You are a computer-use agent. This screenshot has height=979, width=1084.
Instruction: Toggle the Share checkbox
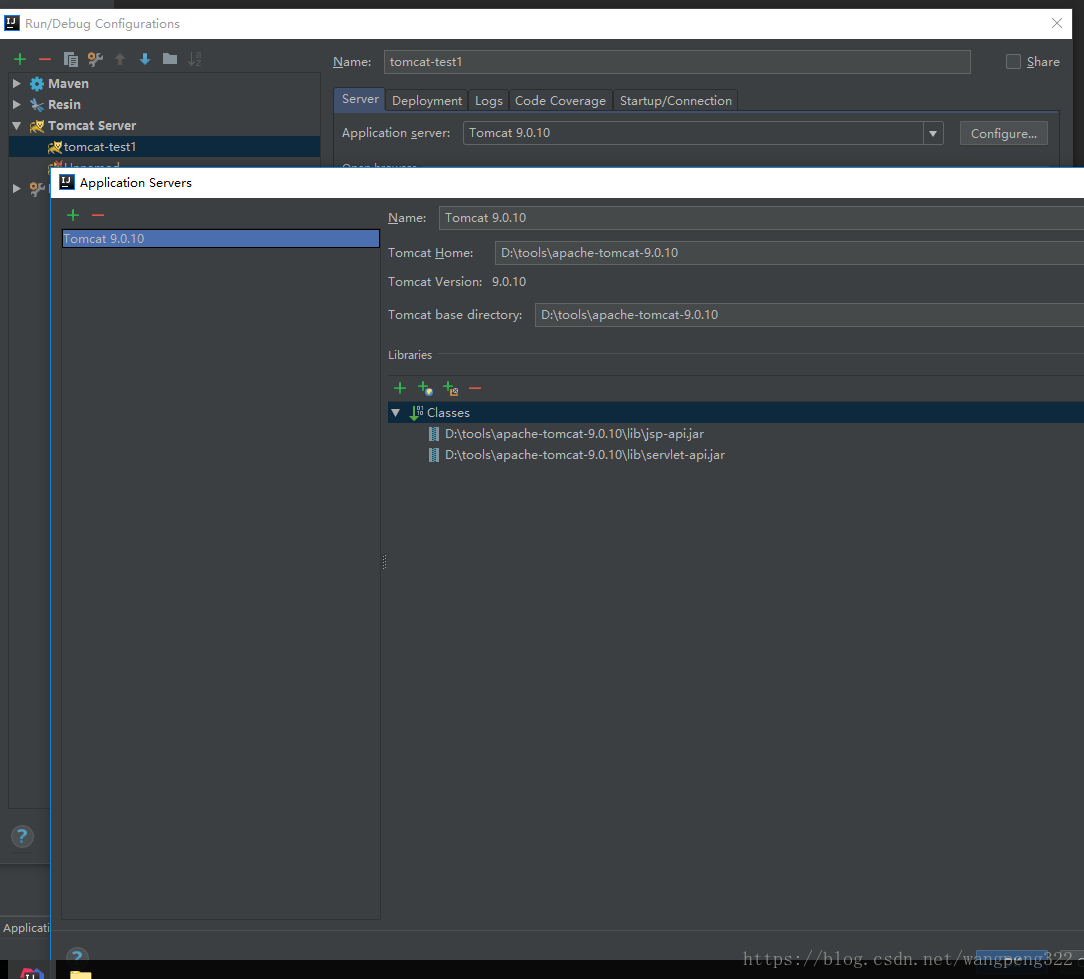(1013, 62)
